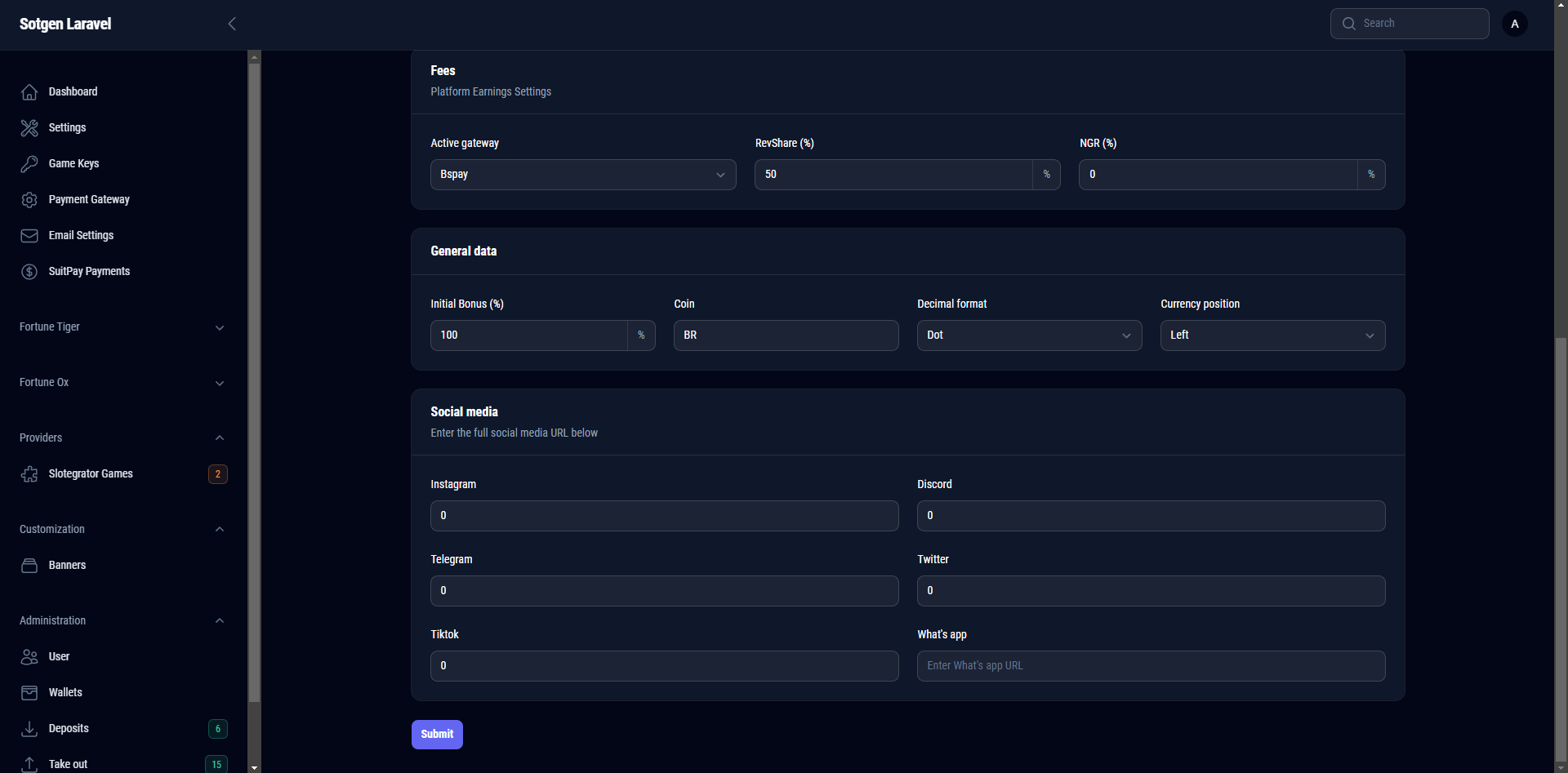Viewport: 1568px width, 773px height.
Task: Open the user avatar menu
Action: pos(1514,24)
